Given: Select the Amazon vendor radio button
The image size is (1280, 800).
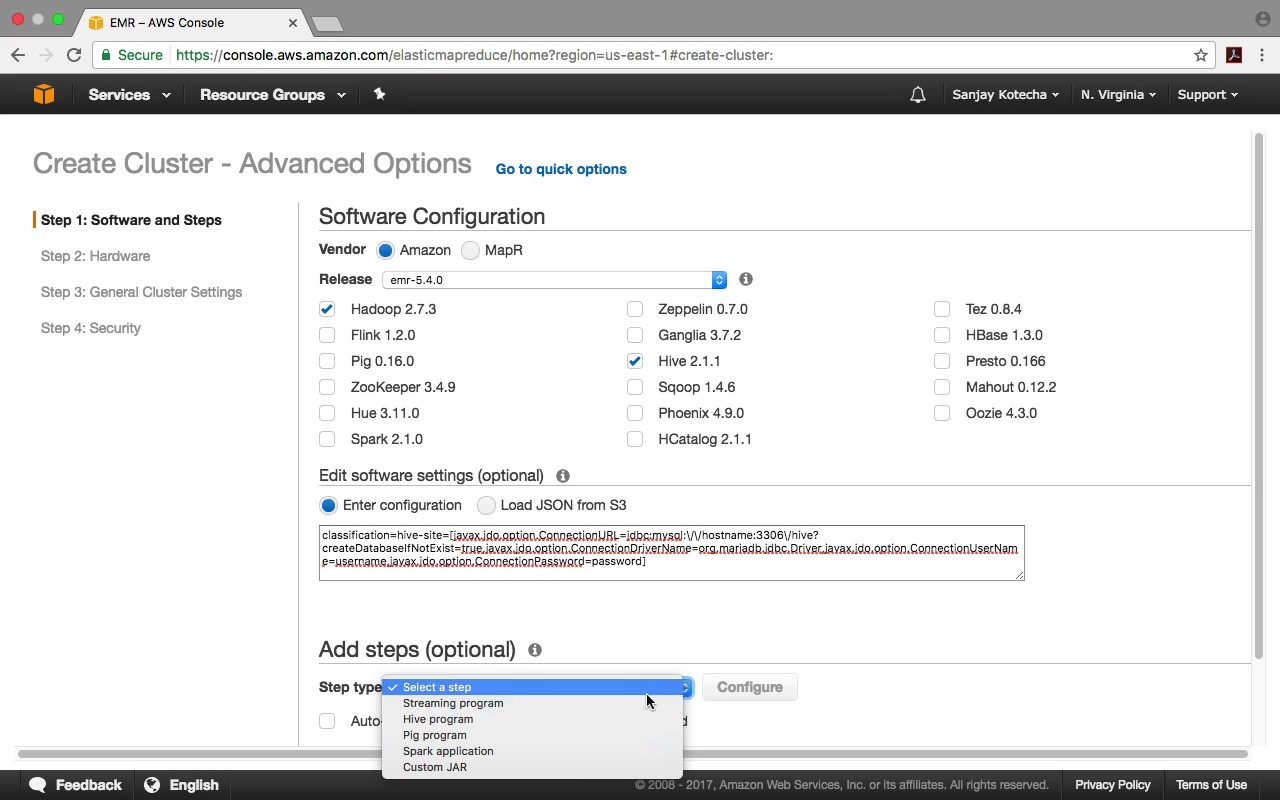Looking at the screenshot, I should [x=385, y=250].
